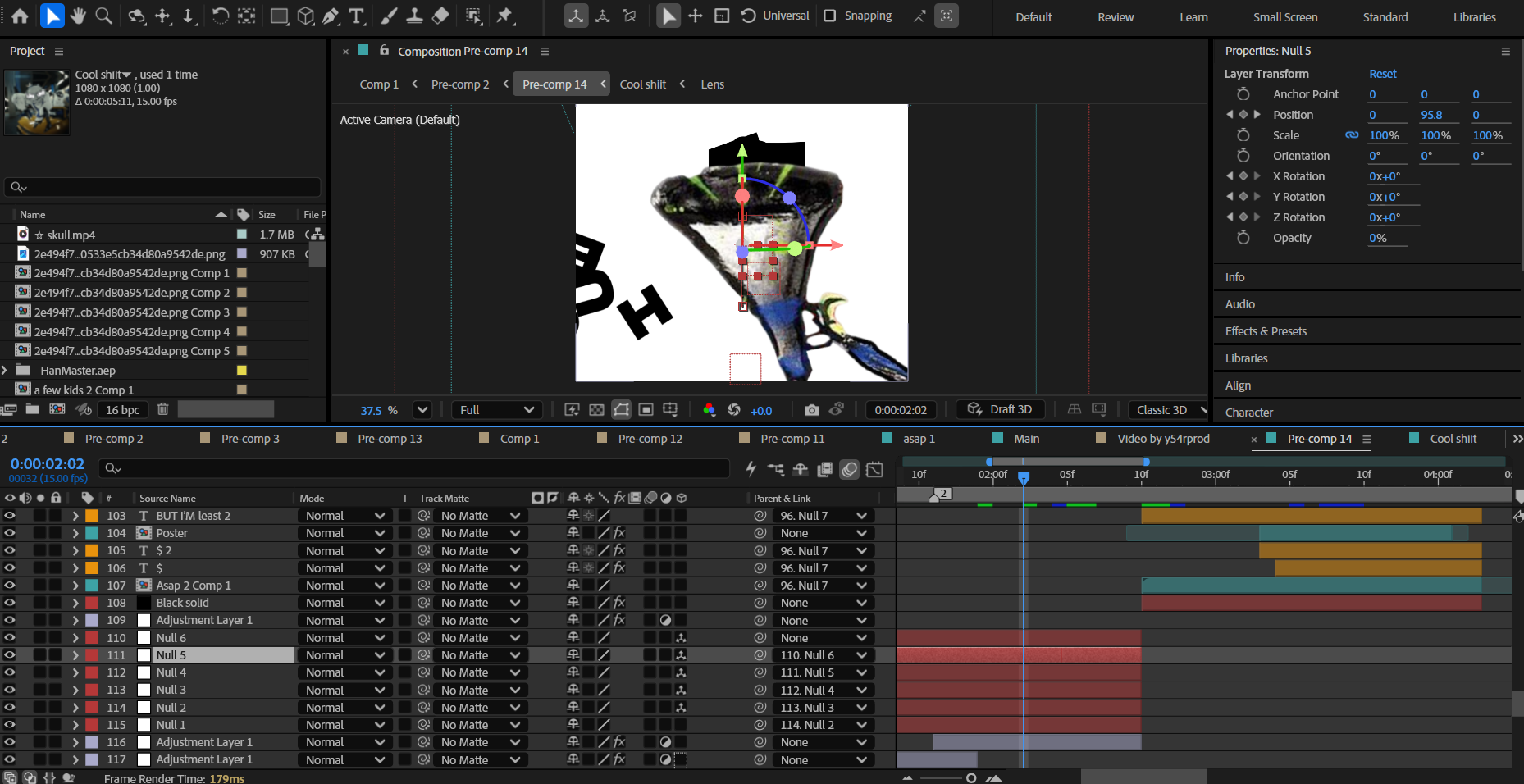
Task: Click the Delete trash icon in Project panel
Action: (163, 409)
